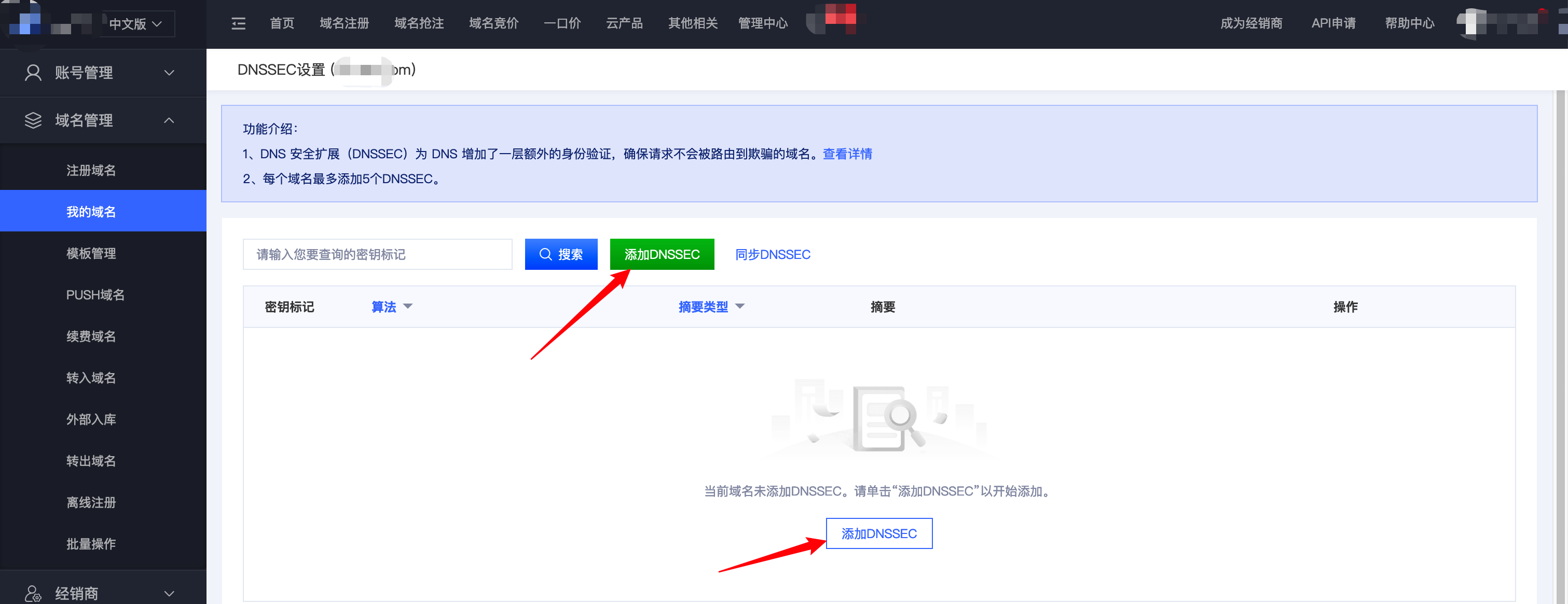Open 管理中心 in top navigation

(x=763, y=23)
